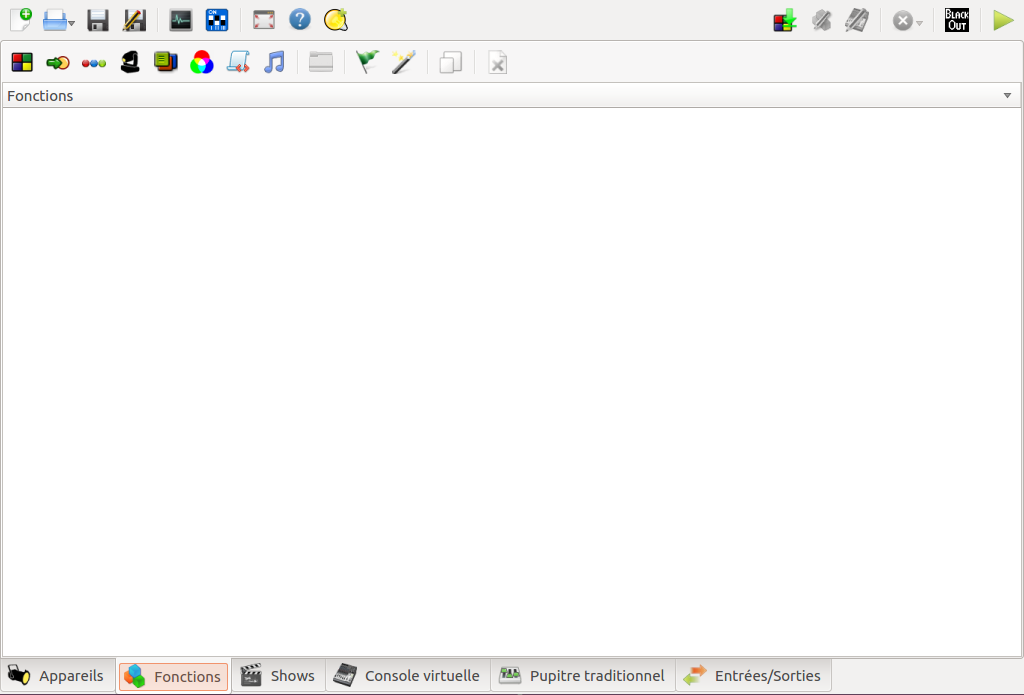Switch to operate mode with the green play button
Image resolution: width=1024 pixels, height=695 pixels.
(x=1003, y=20)
